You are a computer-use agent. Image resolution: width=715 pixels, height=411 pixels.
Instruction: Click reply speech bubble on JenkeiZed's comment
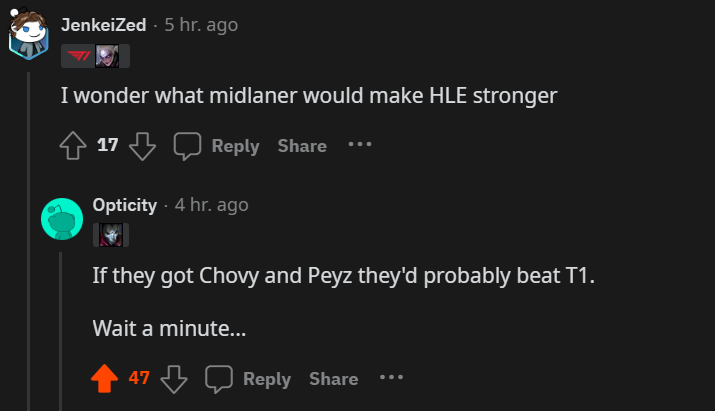[x=188, y=146]
